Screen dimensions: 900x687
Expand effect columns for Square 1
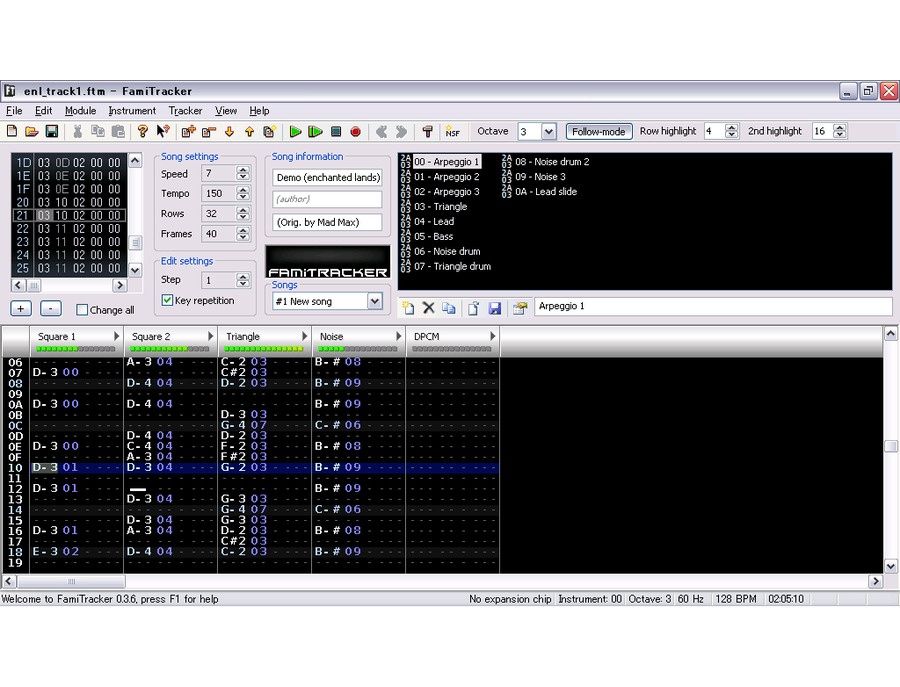pyautogui.click(x=117, y=336)
